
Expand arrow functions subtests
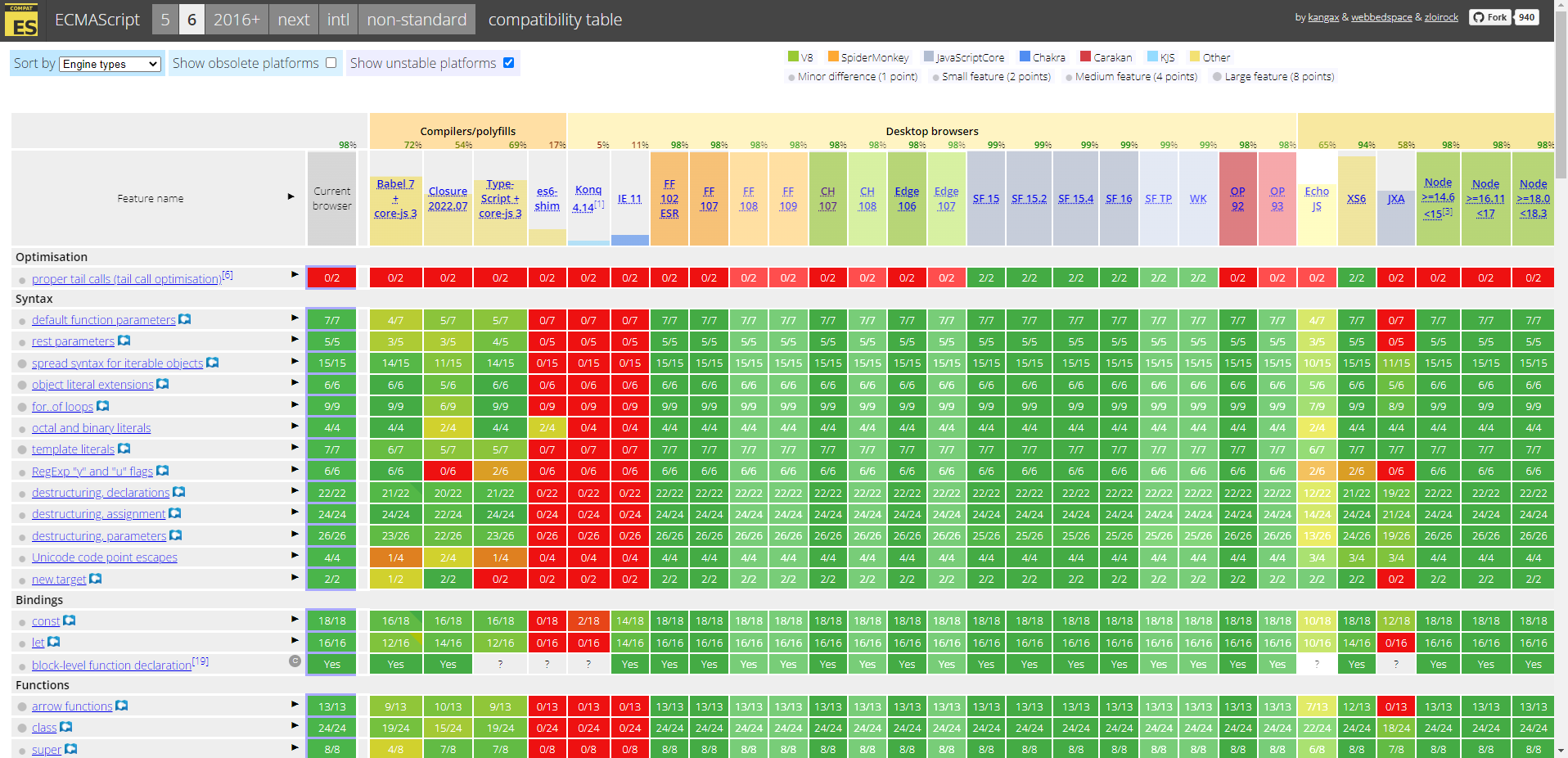click(x=295, y=704)
